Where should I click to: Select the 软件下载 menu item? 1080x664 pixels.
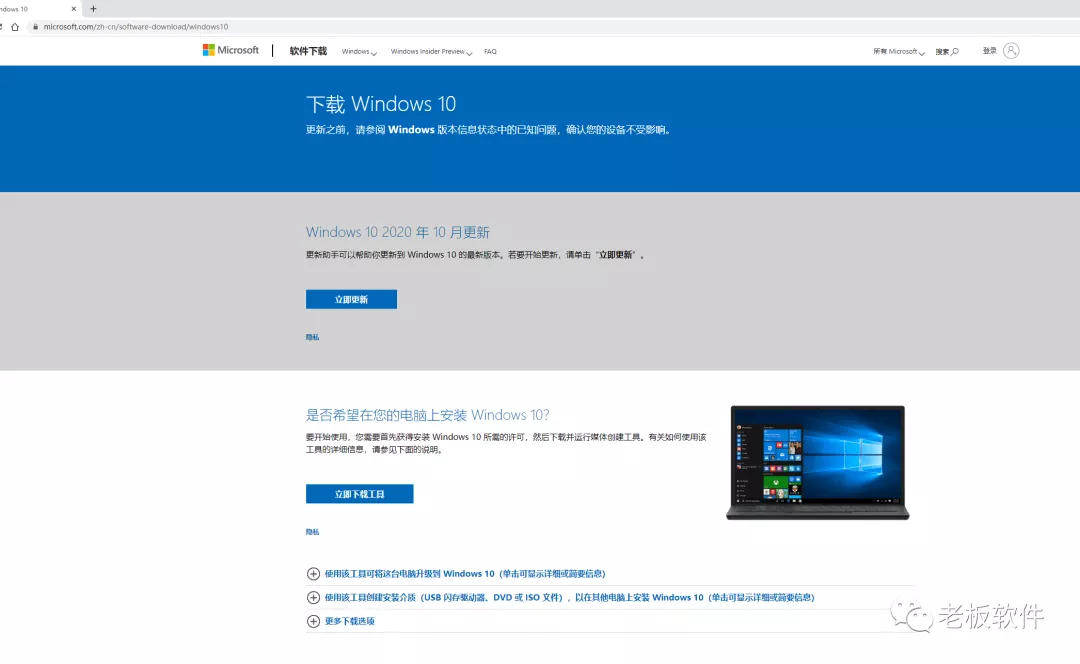306,51
